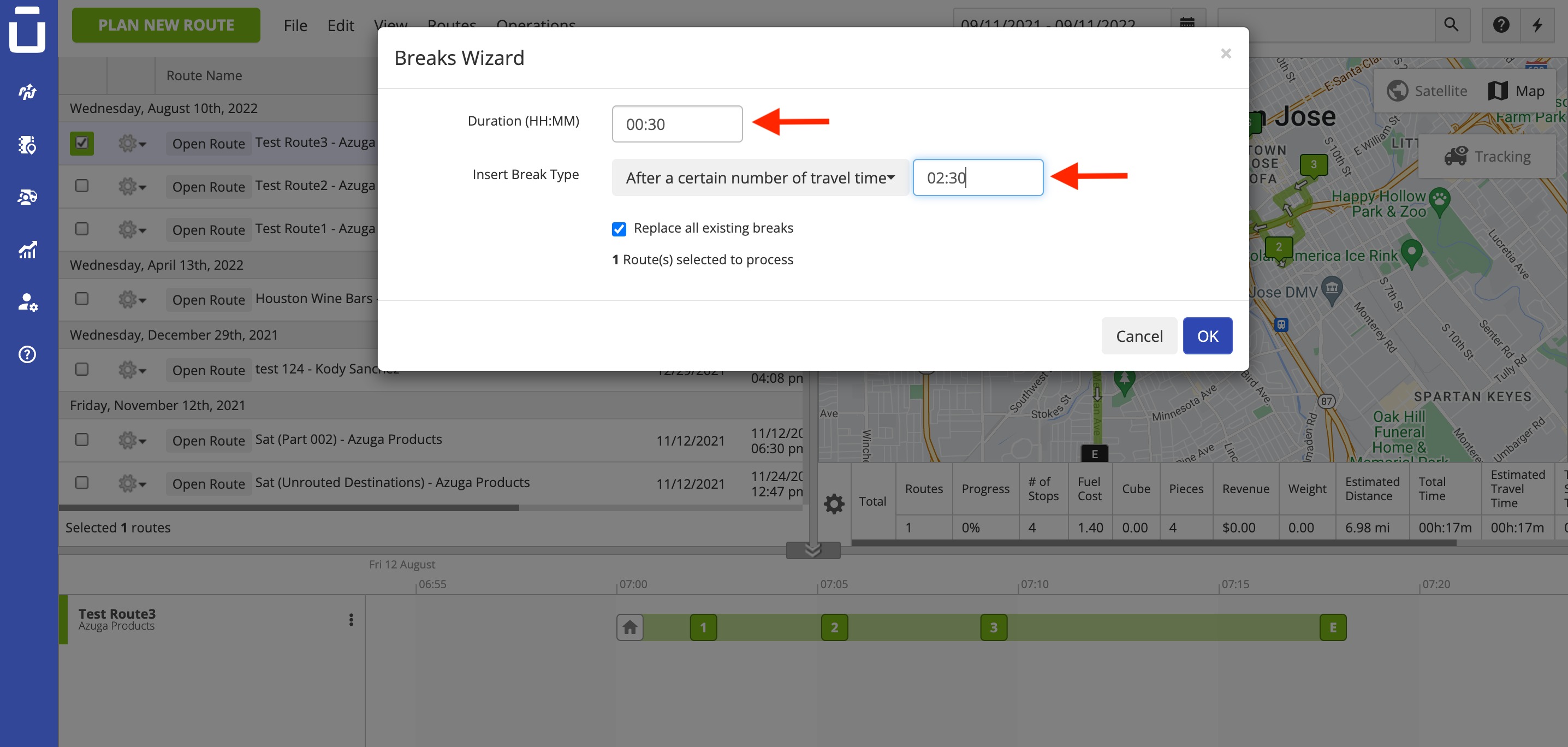Click OK in the Breaks Wizard
Viewport: 1568px width, 747px height.
point(1208,336)
